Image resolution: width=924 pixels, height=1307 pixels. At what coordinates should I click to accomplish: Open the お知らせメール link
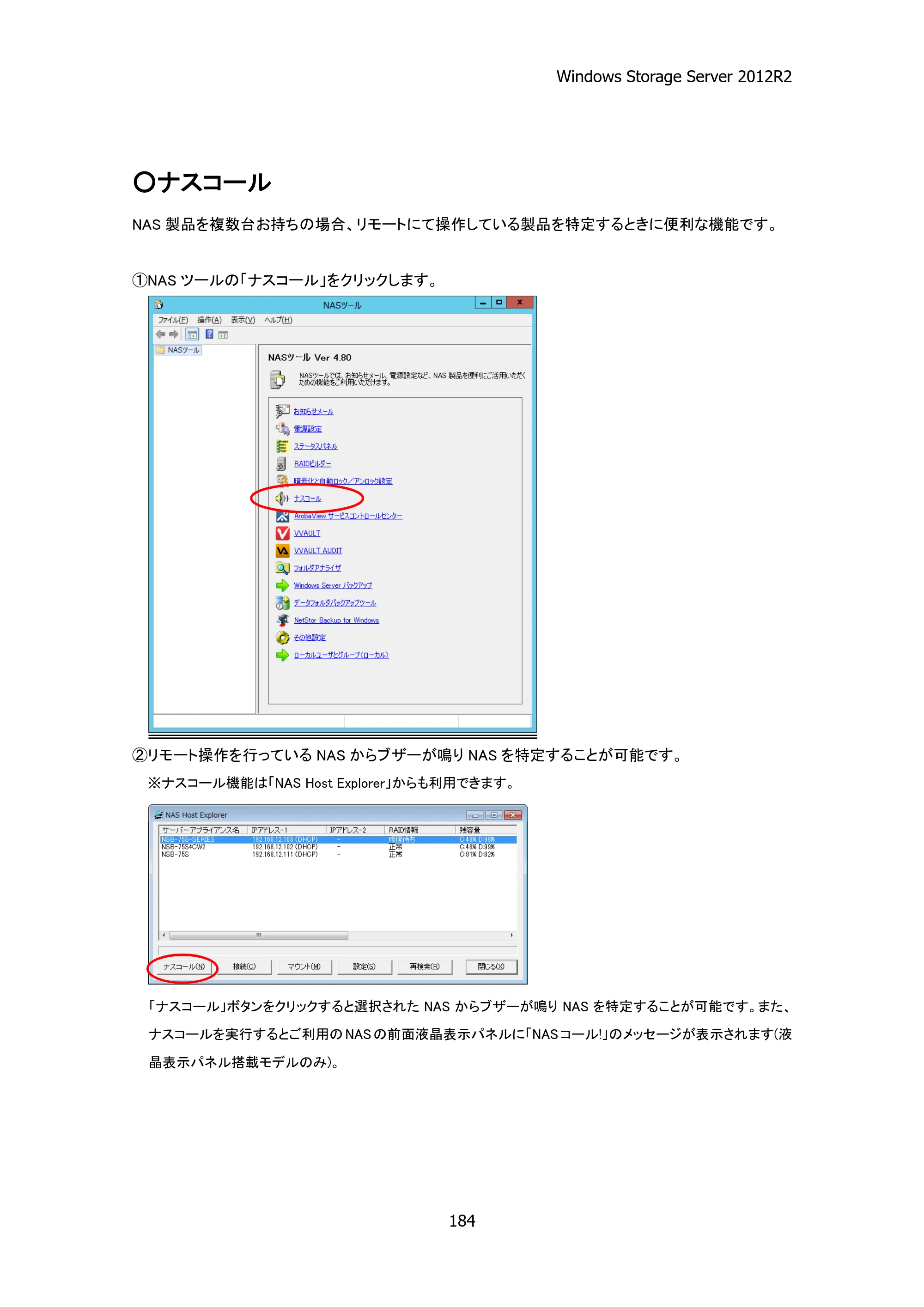(314, 412)
